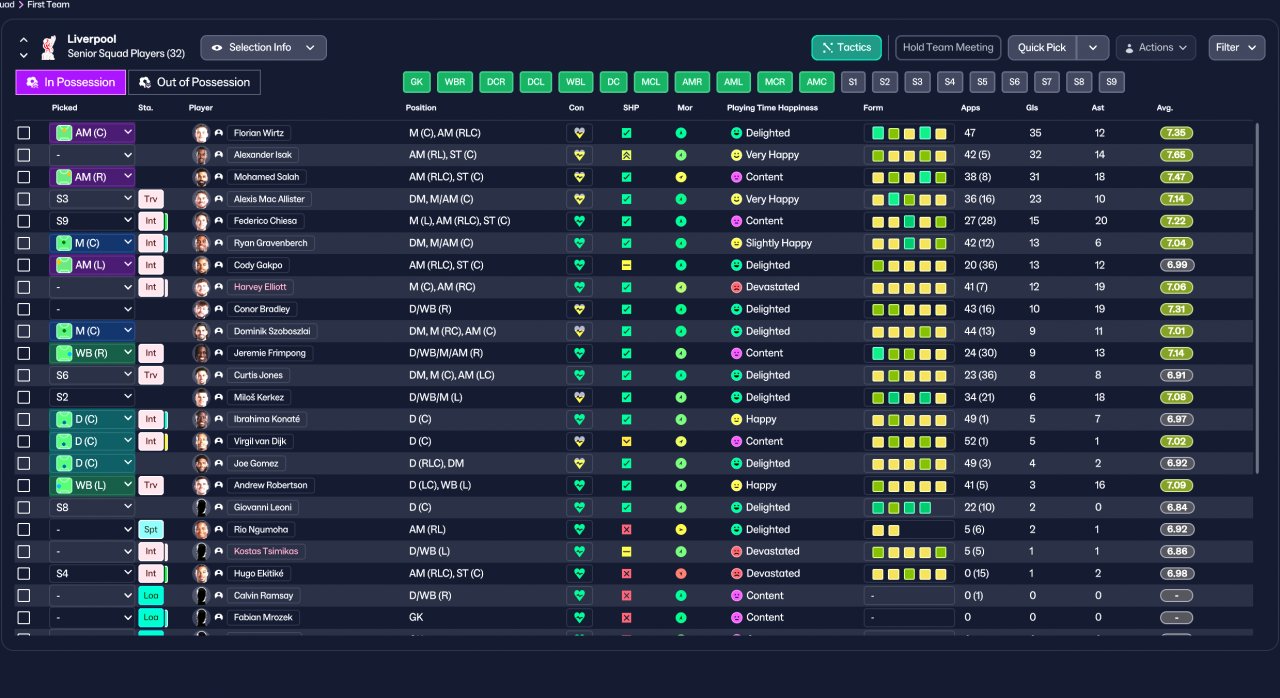Select Hugo Ekitiké's row checkbox
The width and height of the screenshot is (1280, 698).
coord(24,573)
